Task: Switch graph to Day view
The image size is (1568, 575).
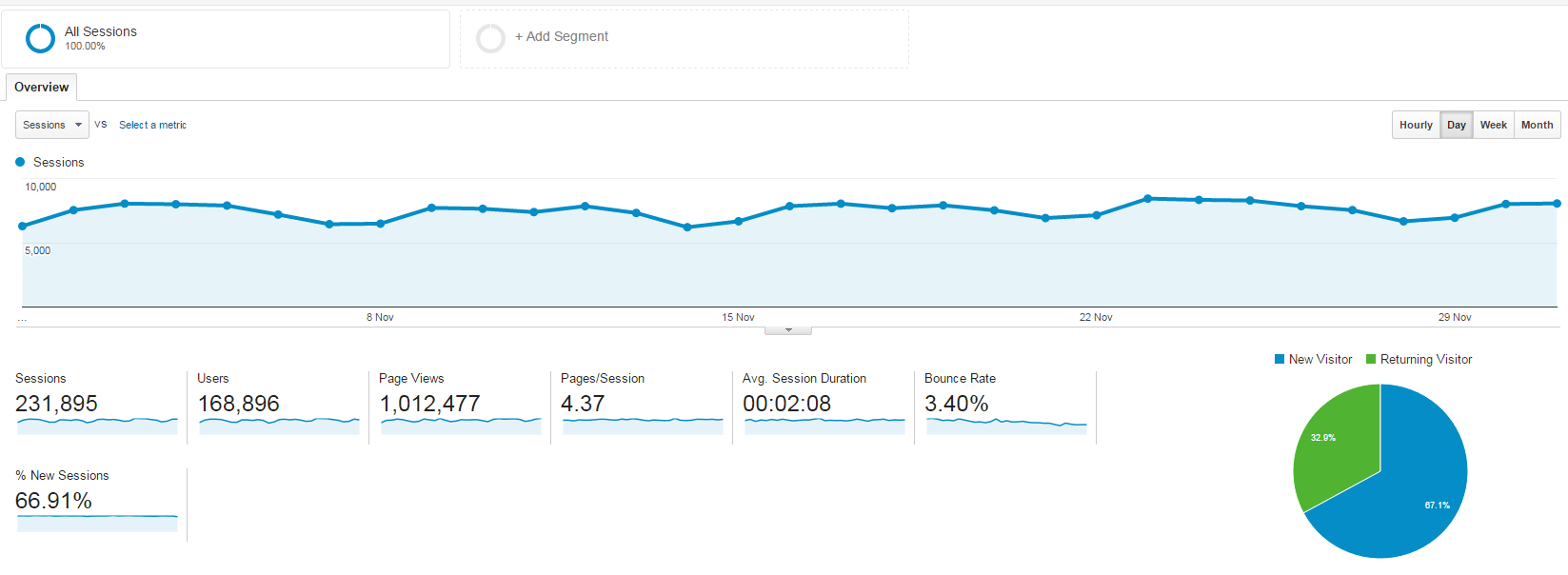Action: [x=1457, y=125]
